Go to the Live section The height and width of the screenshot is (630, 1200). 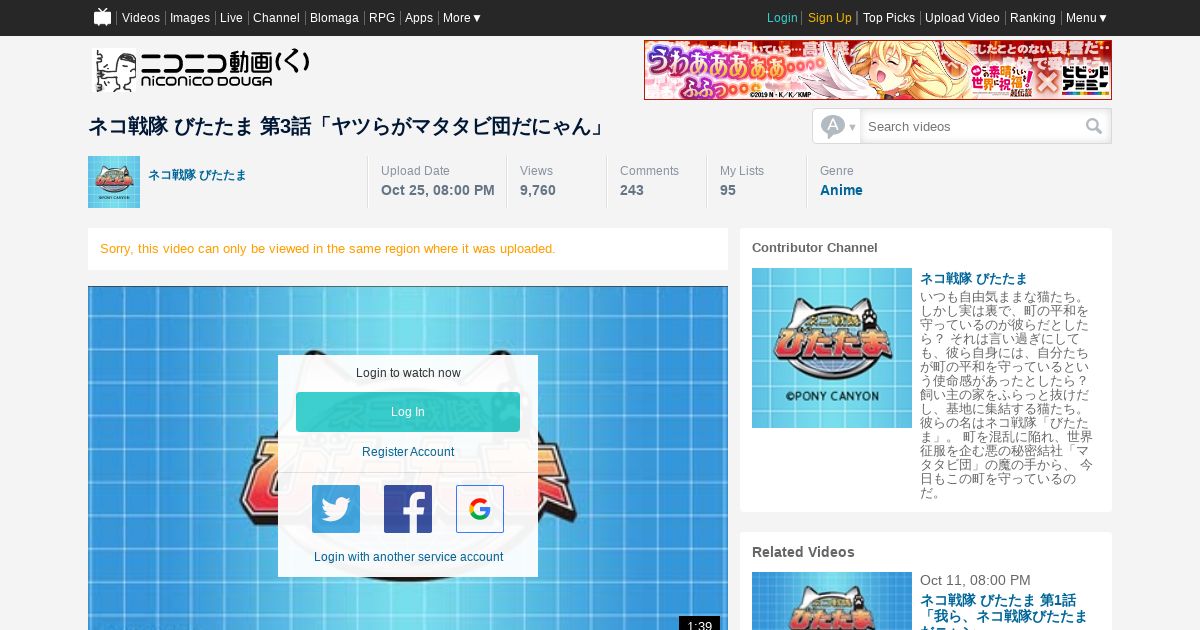click(231, 18)
